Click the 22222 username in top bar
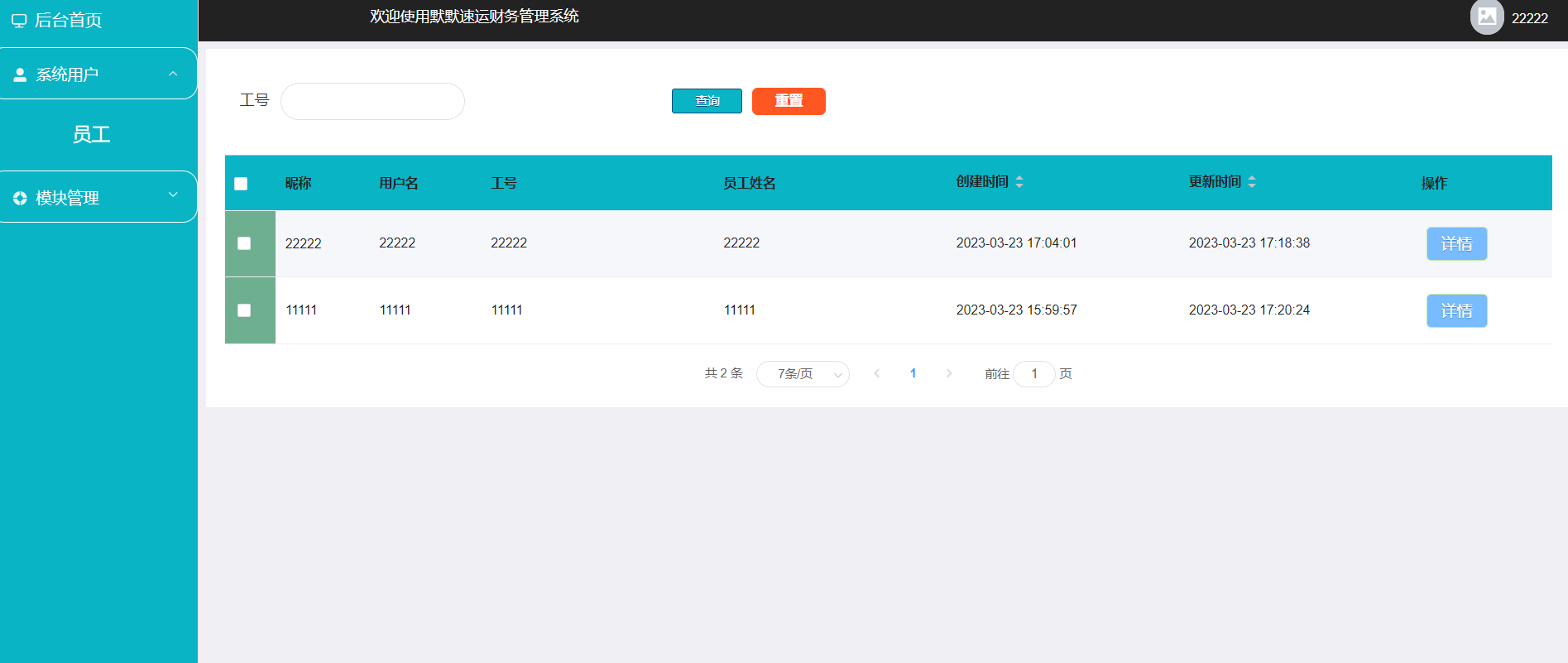 coord(1529,18)
